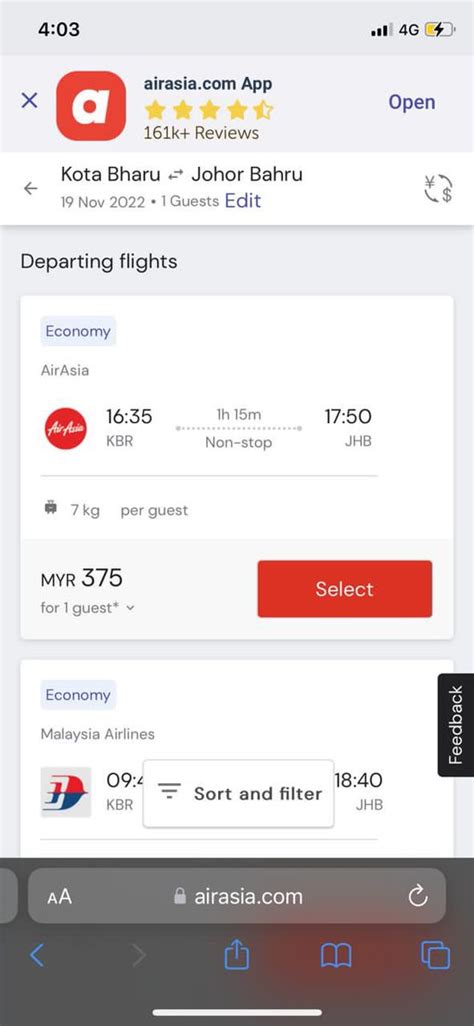Screen dimensions: 474x1026
Task: Open Safari bookmarks
Action: [x=336, y=956]
